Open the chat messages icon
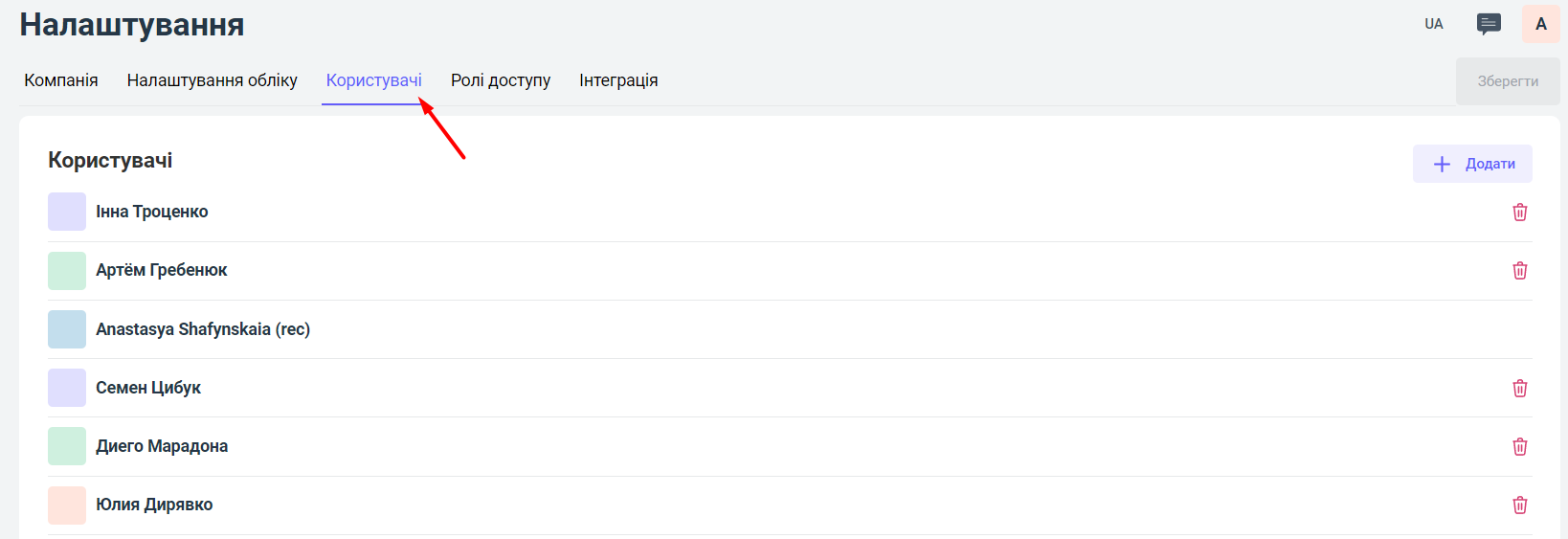 click(x=1489, y=24)
